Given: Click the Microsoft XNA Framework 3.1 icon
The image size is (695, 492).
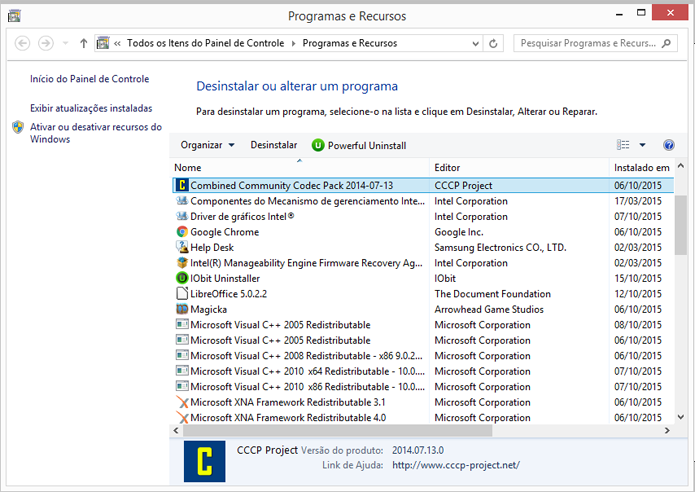Looking at the screenshot, I should tap(182, 402).
